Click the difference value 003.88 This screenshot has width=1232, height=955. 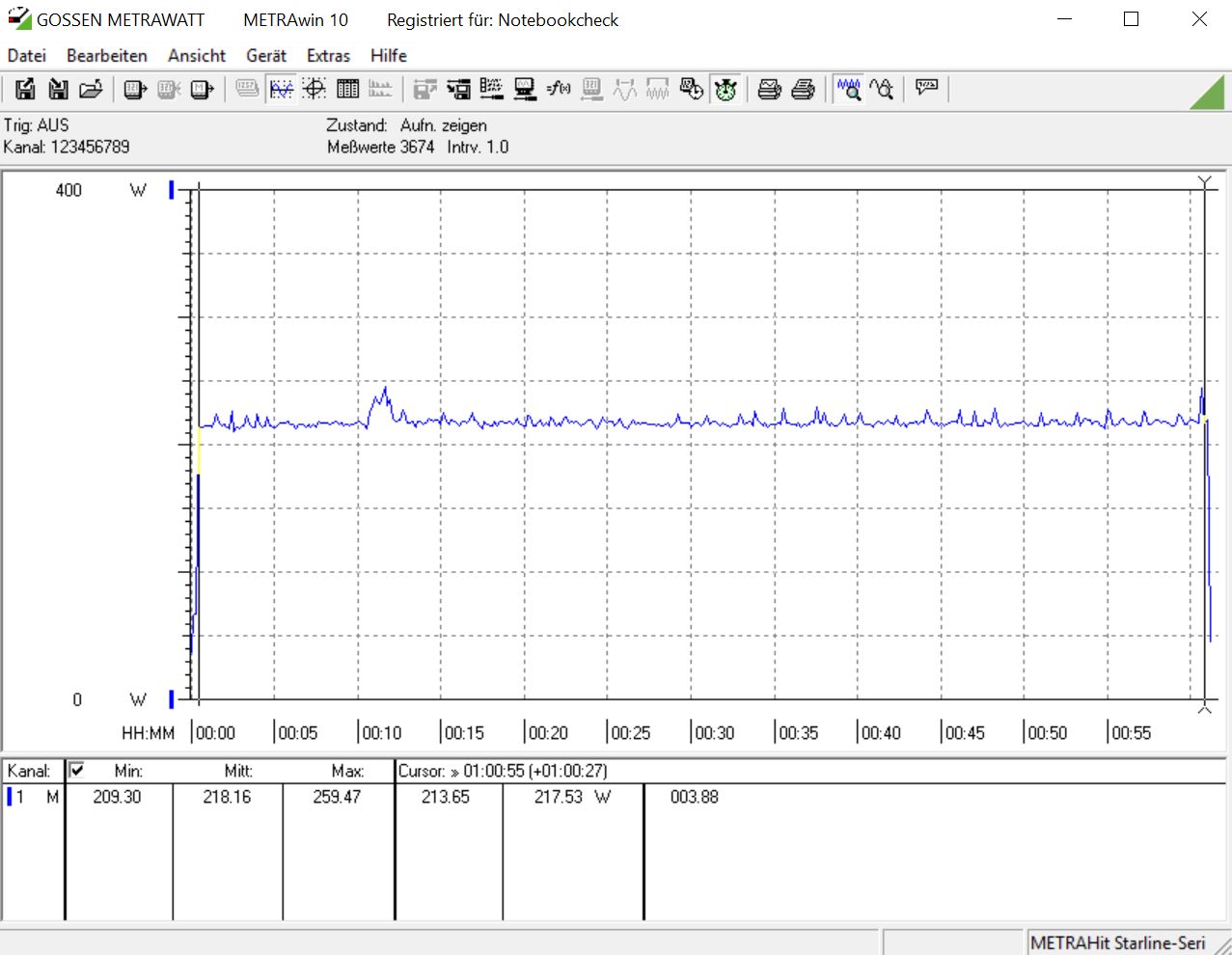pos(695,797)
